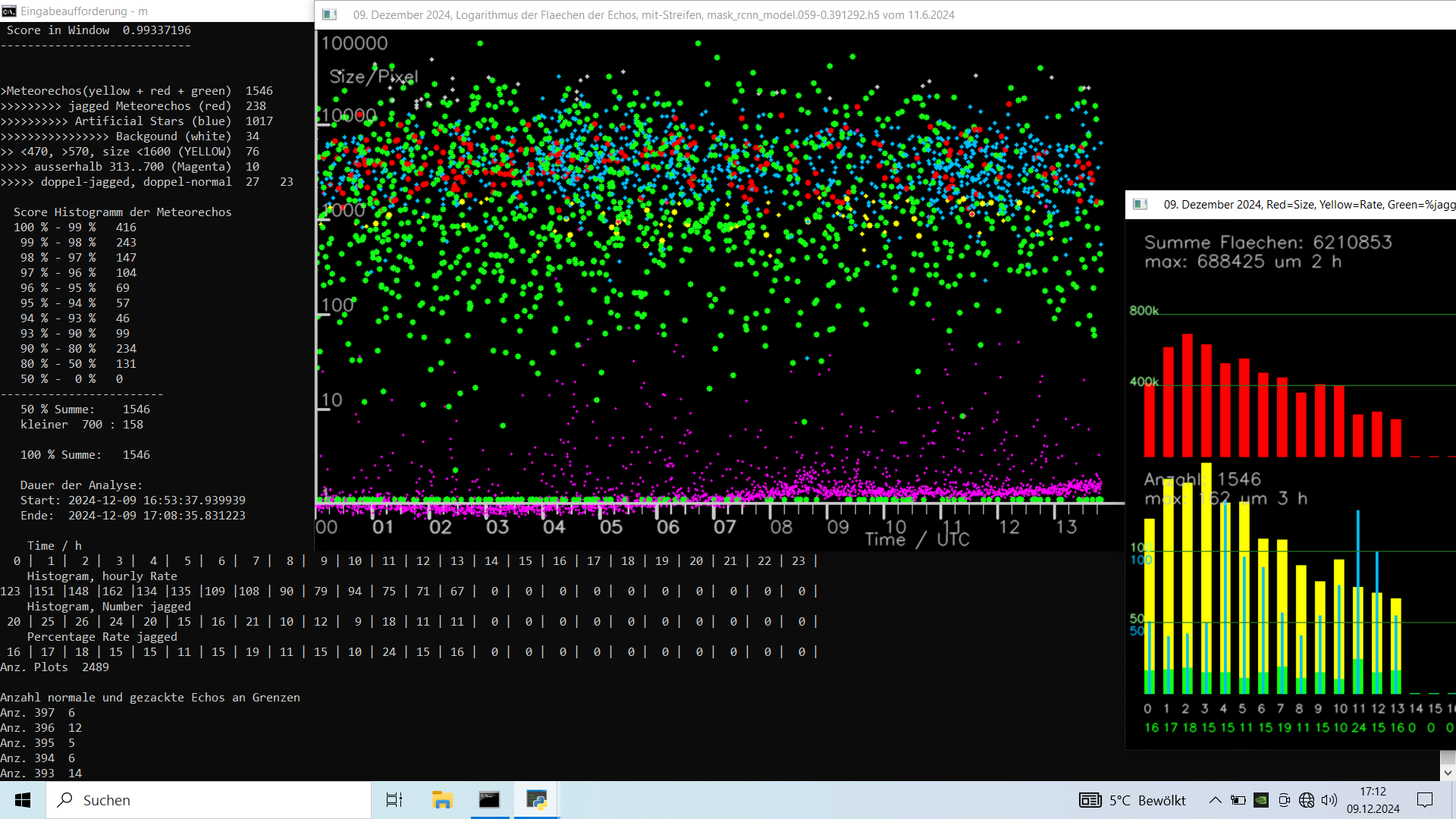Open the volume speaker tray icon

[1329, 800]
